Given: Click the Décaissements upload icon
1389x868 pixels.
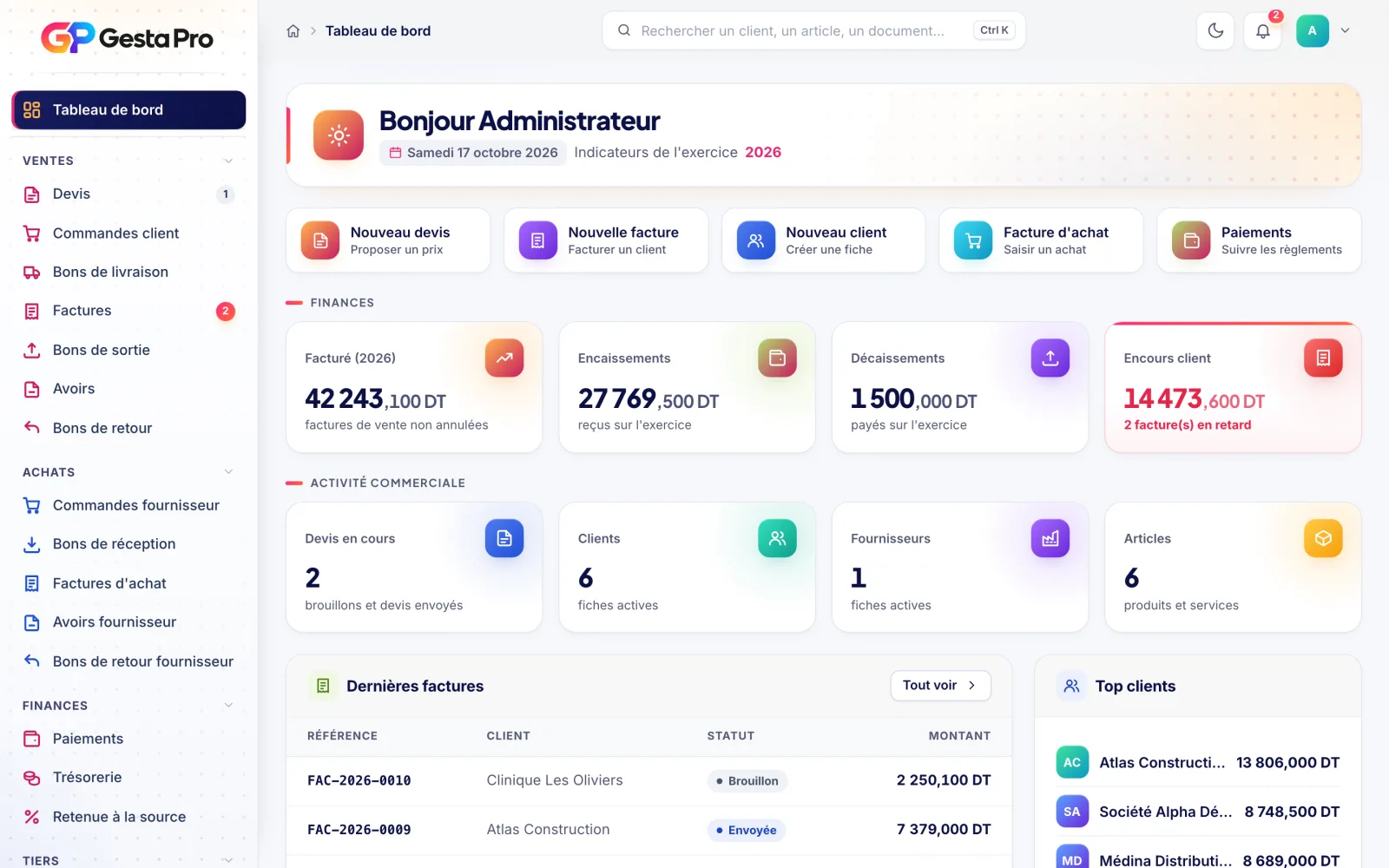Looking at the screenshot, I should click(x=1050, y=358).
